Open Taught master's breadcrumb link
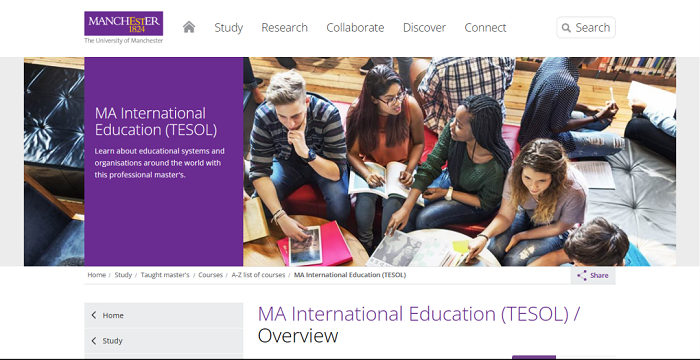The width and height of the screenshot is (700, 360). click(165, 275)
